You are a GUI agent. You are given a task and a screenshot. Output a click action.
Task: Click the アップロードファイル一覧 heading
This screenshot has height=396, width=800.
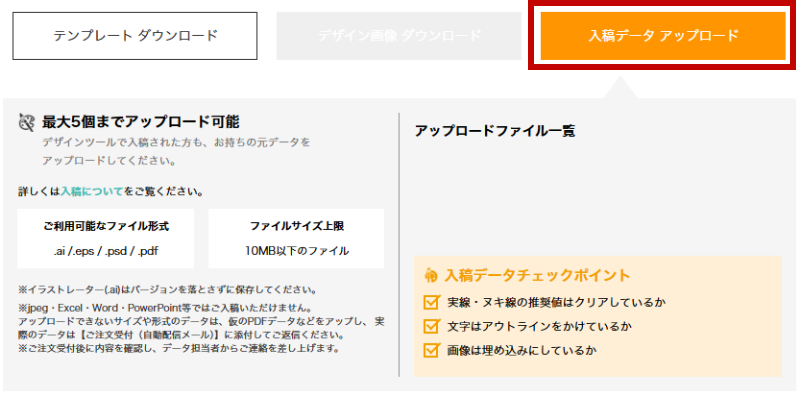point(495,131)
